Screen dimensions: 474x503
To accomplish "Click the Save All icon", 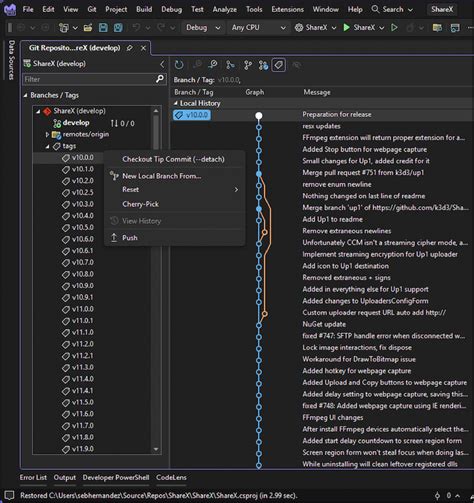I will click(x=118, y=28).
